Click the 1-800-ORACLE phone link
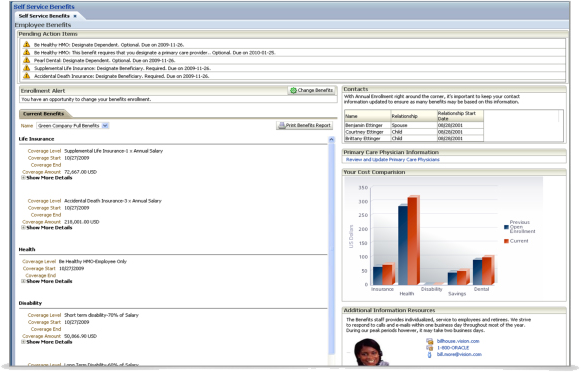The height and width of the screenshot is (372, 581). [x=453, y=348]
